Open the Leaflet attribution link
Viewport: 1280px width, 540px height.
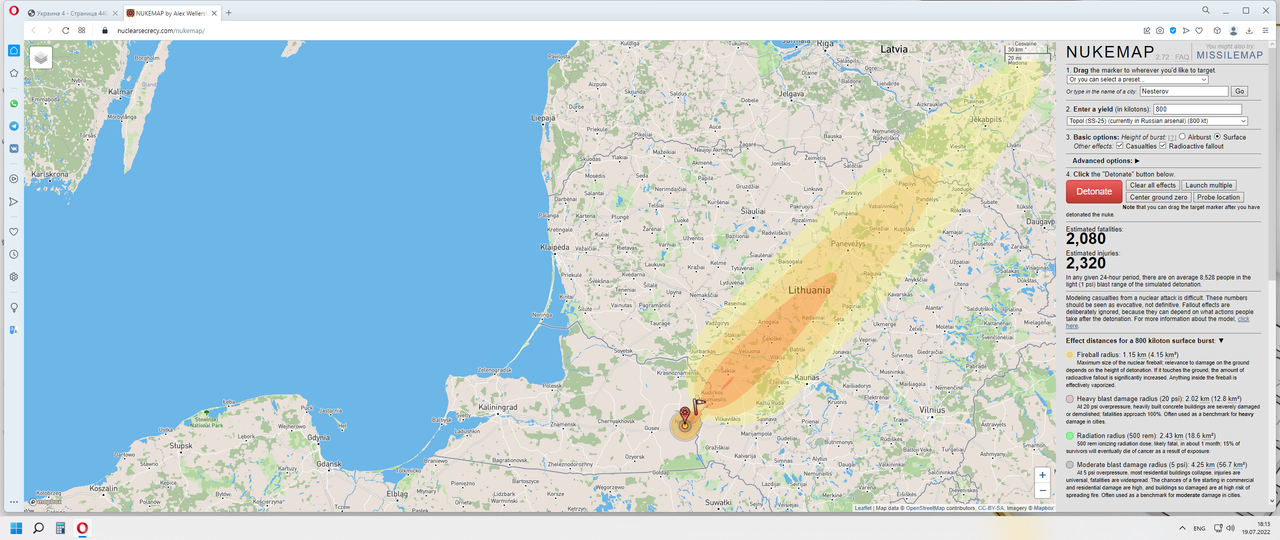[863, 508]
